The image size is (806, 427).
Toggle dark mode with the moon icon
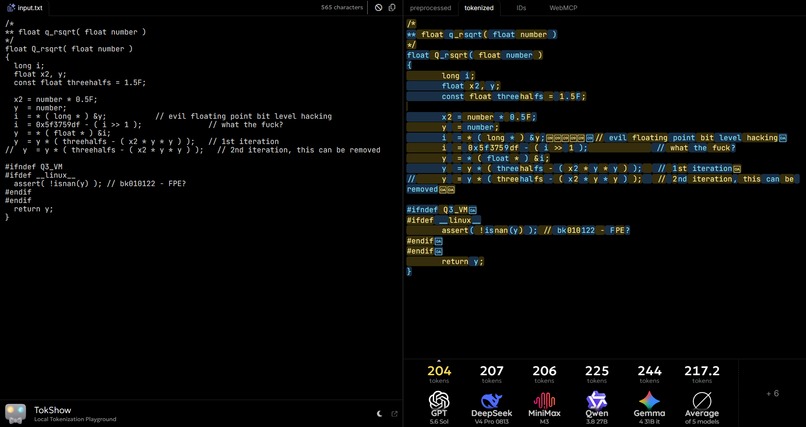click(380, 414)
